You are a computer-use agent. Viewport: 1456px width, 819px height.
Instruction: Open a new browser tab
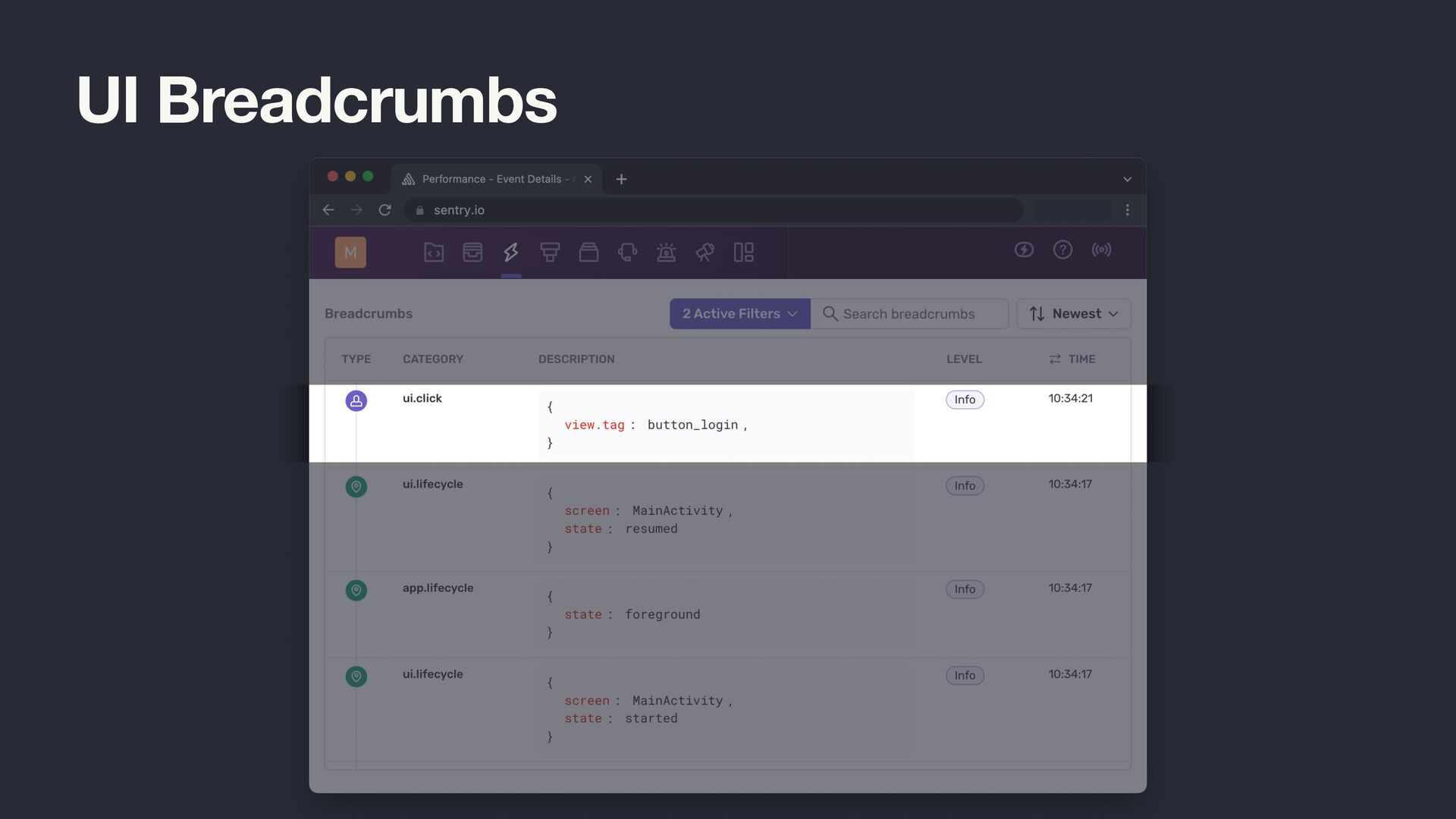pos(621,179)
